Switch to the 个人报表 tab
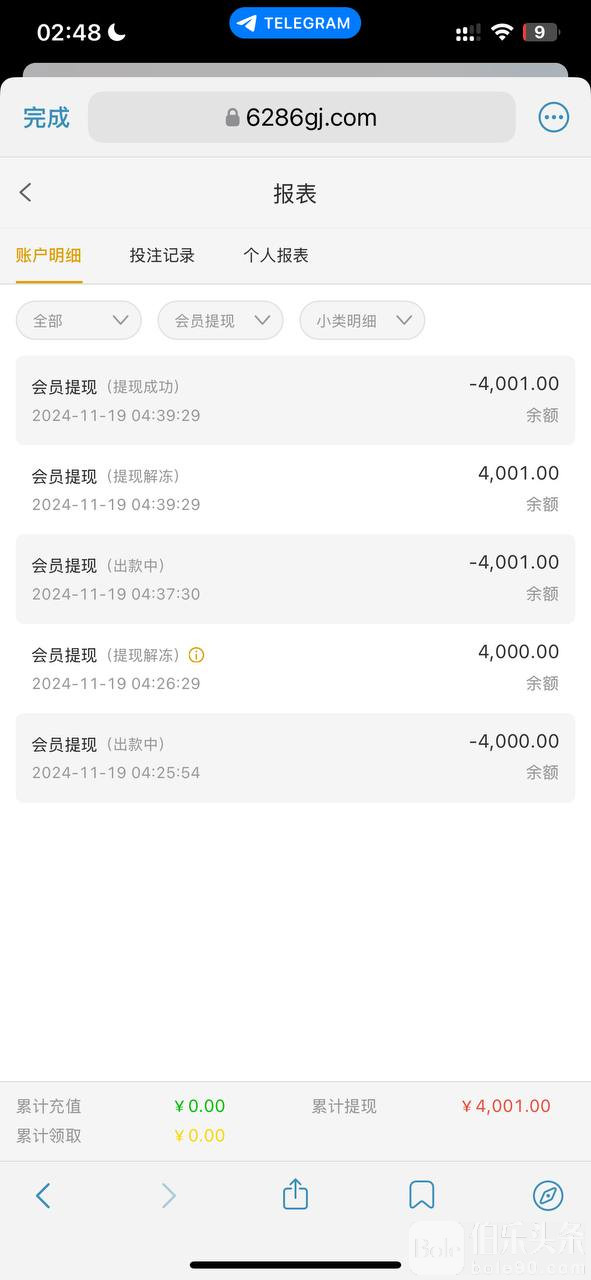Viewport: 591px width, 1280px height. click(276, 256)
